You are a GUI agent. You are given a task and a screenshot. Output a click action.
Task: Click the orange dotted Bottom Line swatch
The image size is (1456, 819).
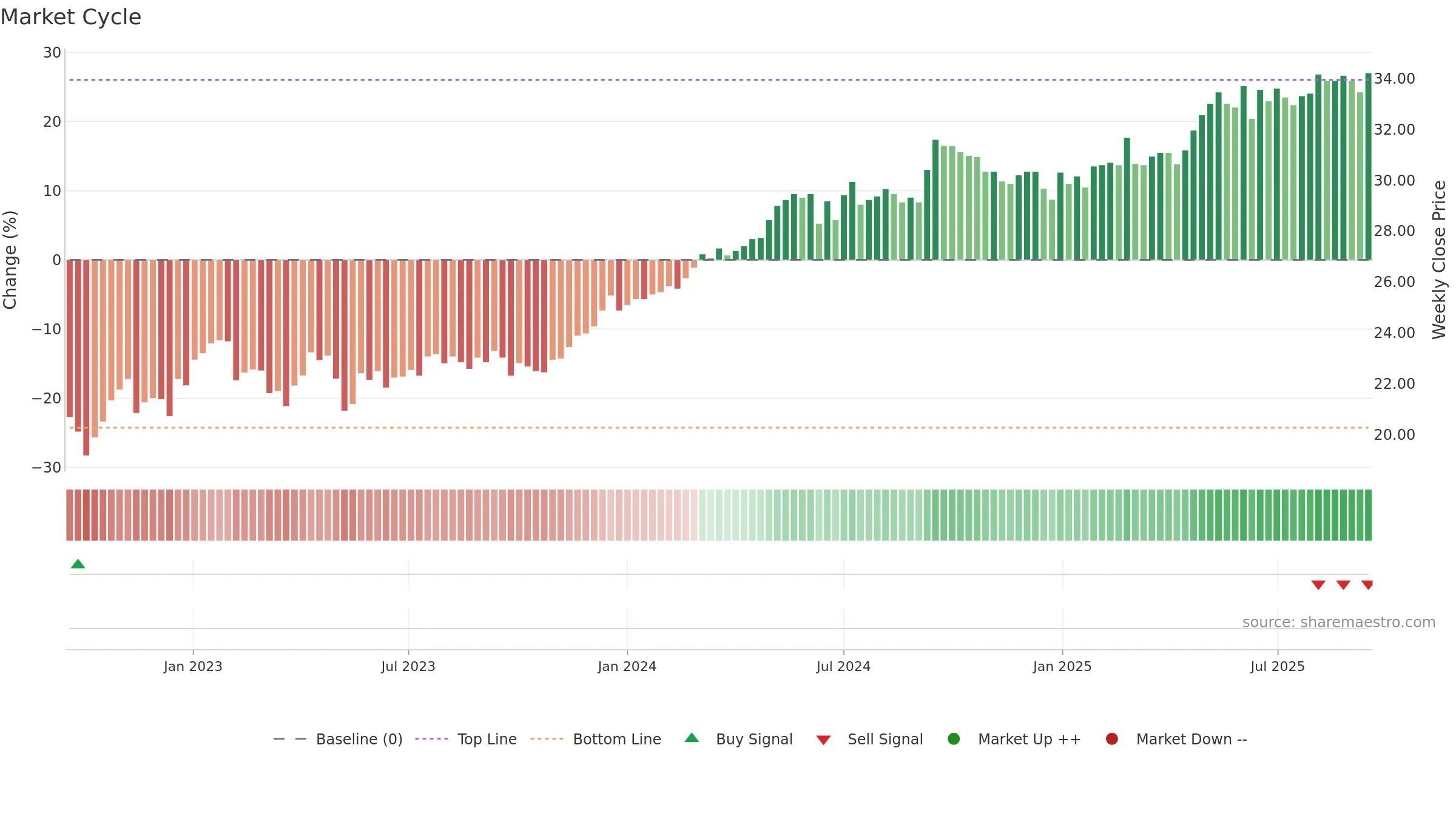pyautogui.click(x=547, y=739)
